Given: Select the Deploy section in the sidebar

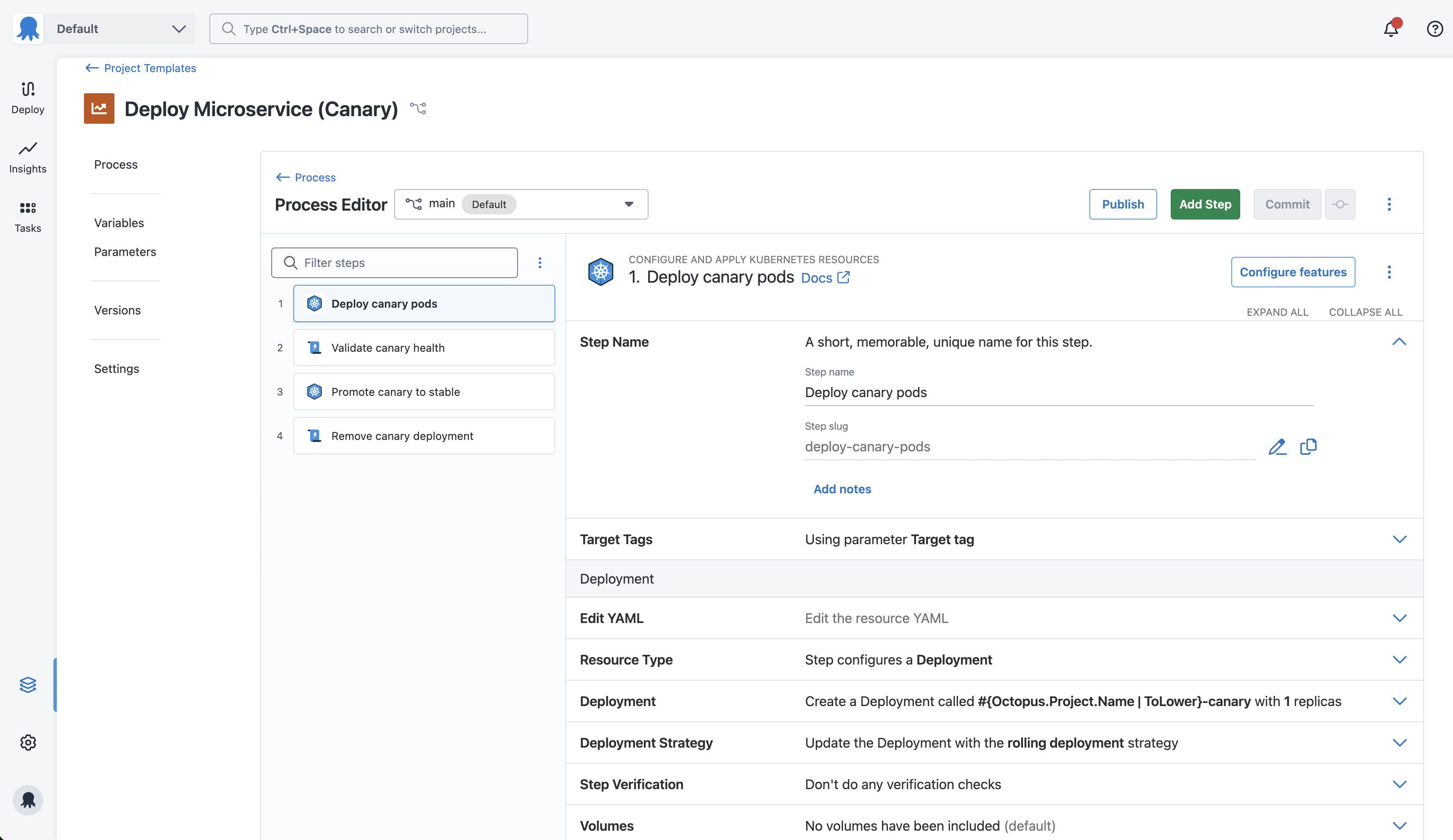Looking at the screenshot, I should click(27, 97).
